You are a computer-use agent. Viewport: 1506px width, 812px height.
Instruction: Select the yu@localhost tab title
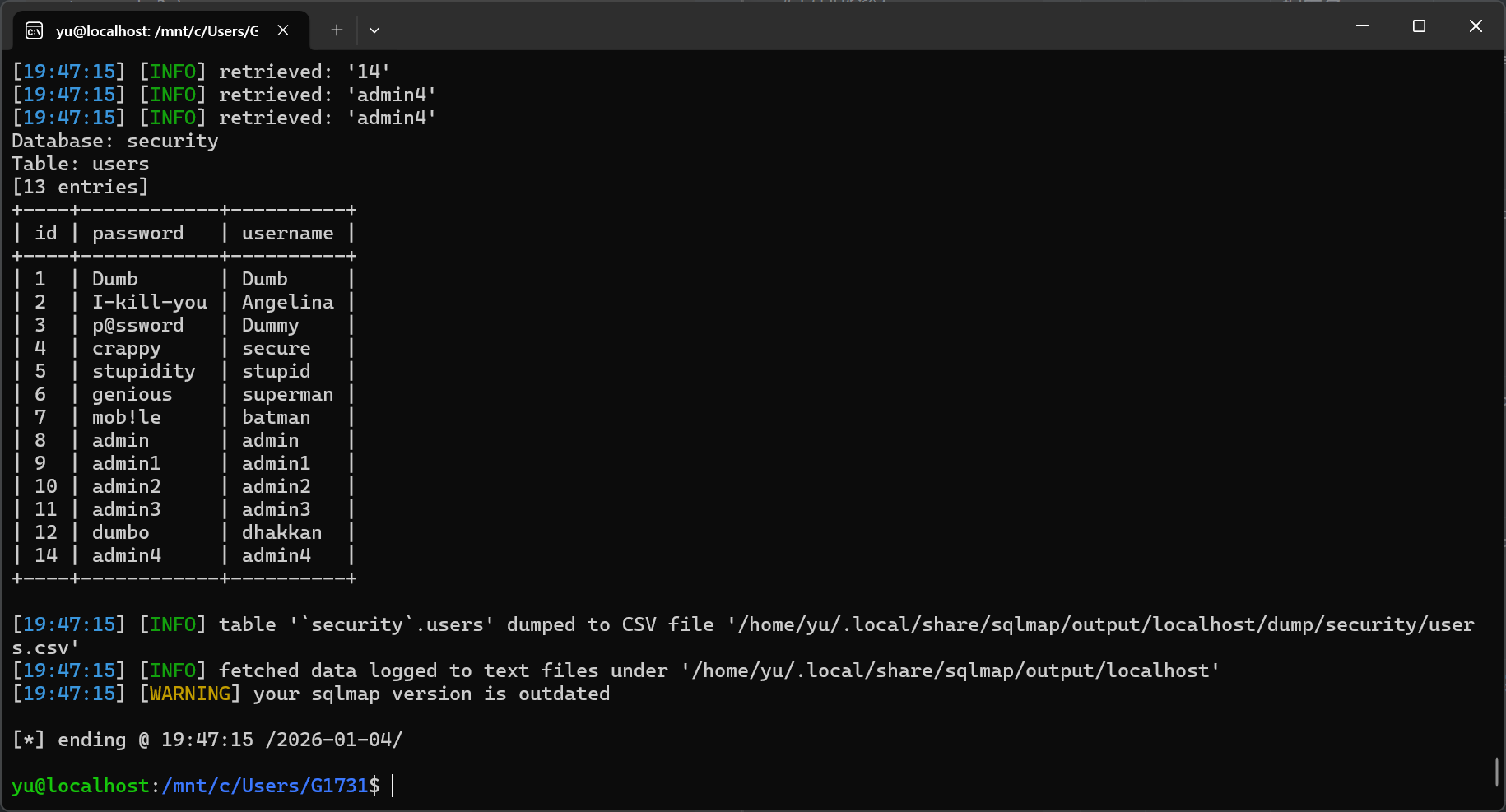pyautogui.click(x=156, y=31)
